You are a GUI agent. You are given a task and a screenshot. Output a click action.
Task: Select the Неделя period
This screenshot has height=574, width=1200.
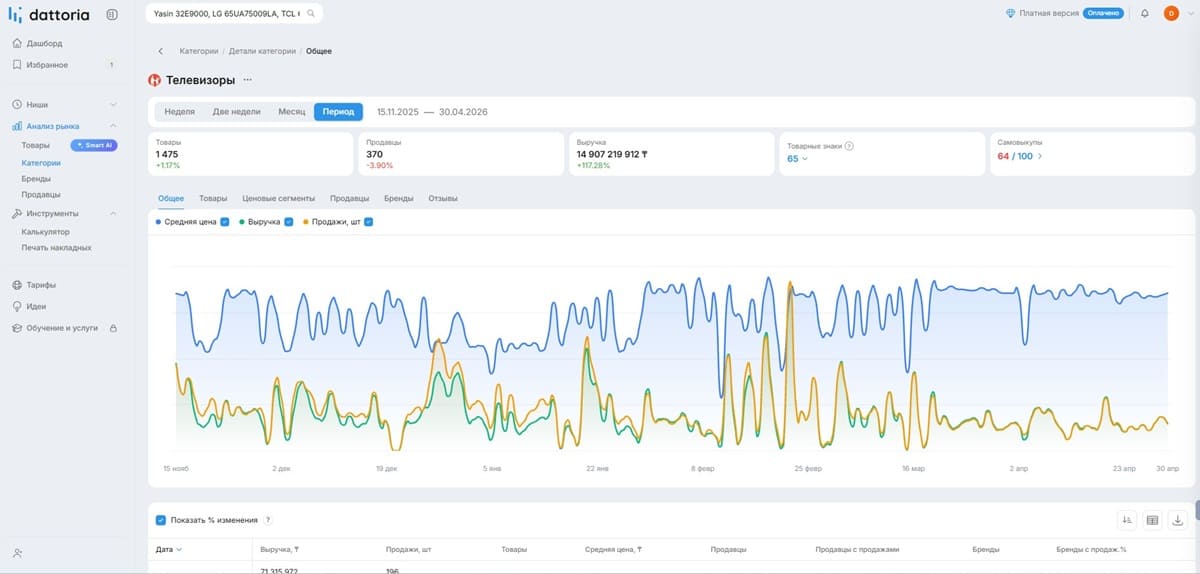(x=179, y=112)
